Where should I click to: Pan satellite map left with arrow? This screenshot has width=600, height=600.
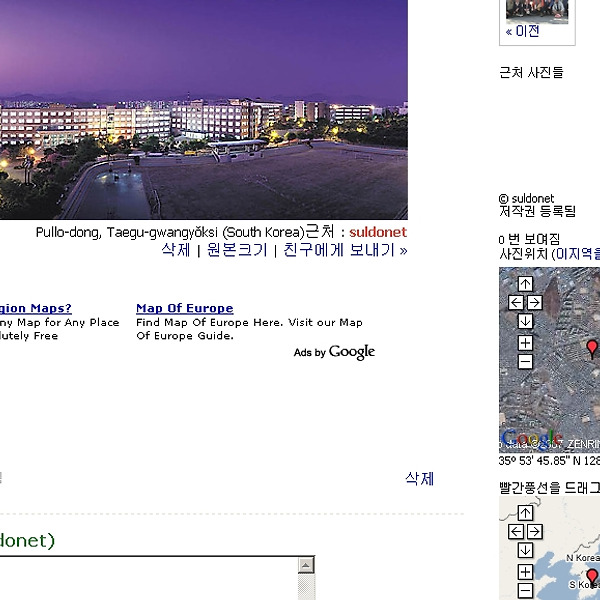pos(516,302)
